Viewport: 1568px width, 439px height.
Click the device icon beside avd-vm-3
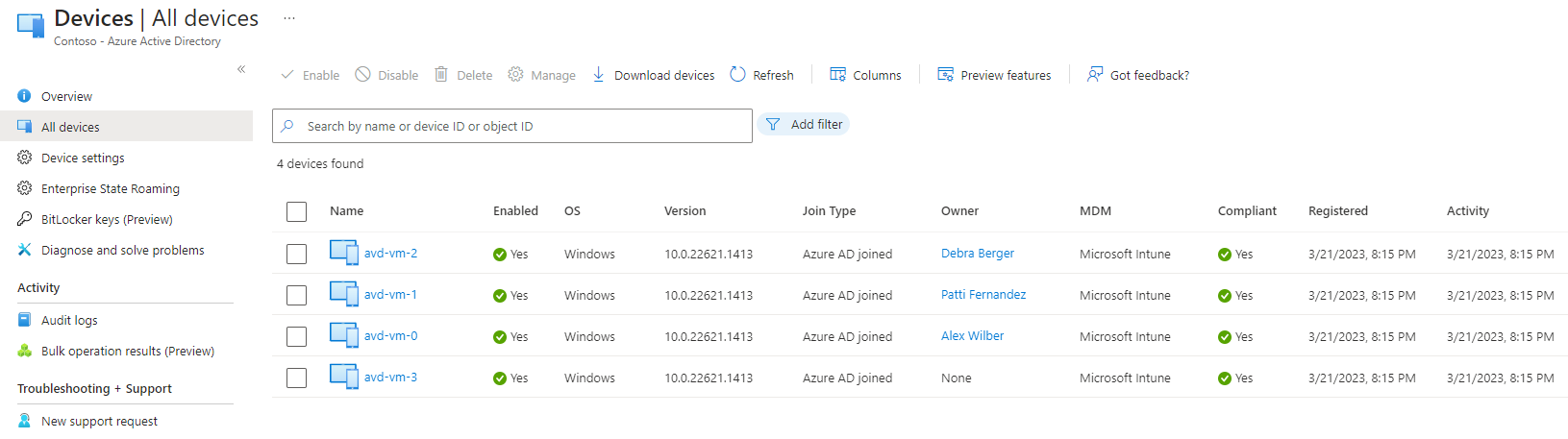tap(344, 376)
